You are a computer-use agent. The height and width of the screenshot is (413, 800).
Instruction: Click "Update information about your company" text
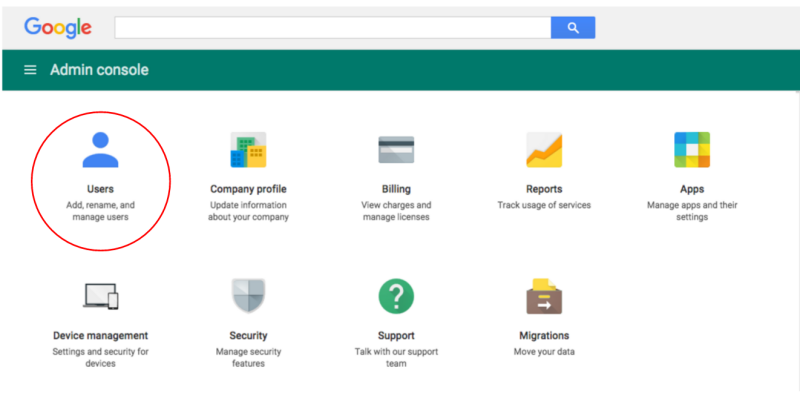[x=248, y=211]
